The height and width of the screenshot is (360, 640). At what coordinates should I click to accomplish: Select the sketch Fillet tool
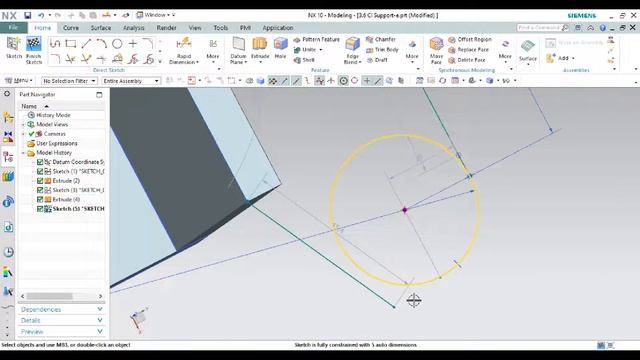tap(148, 43)
